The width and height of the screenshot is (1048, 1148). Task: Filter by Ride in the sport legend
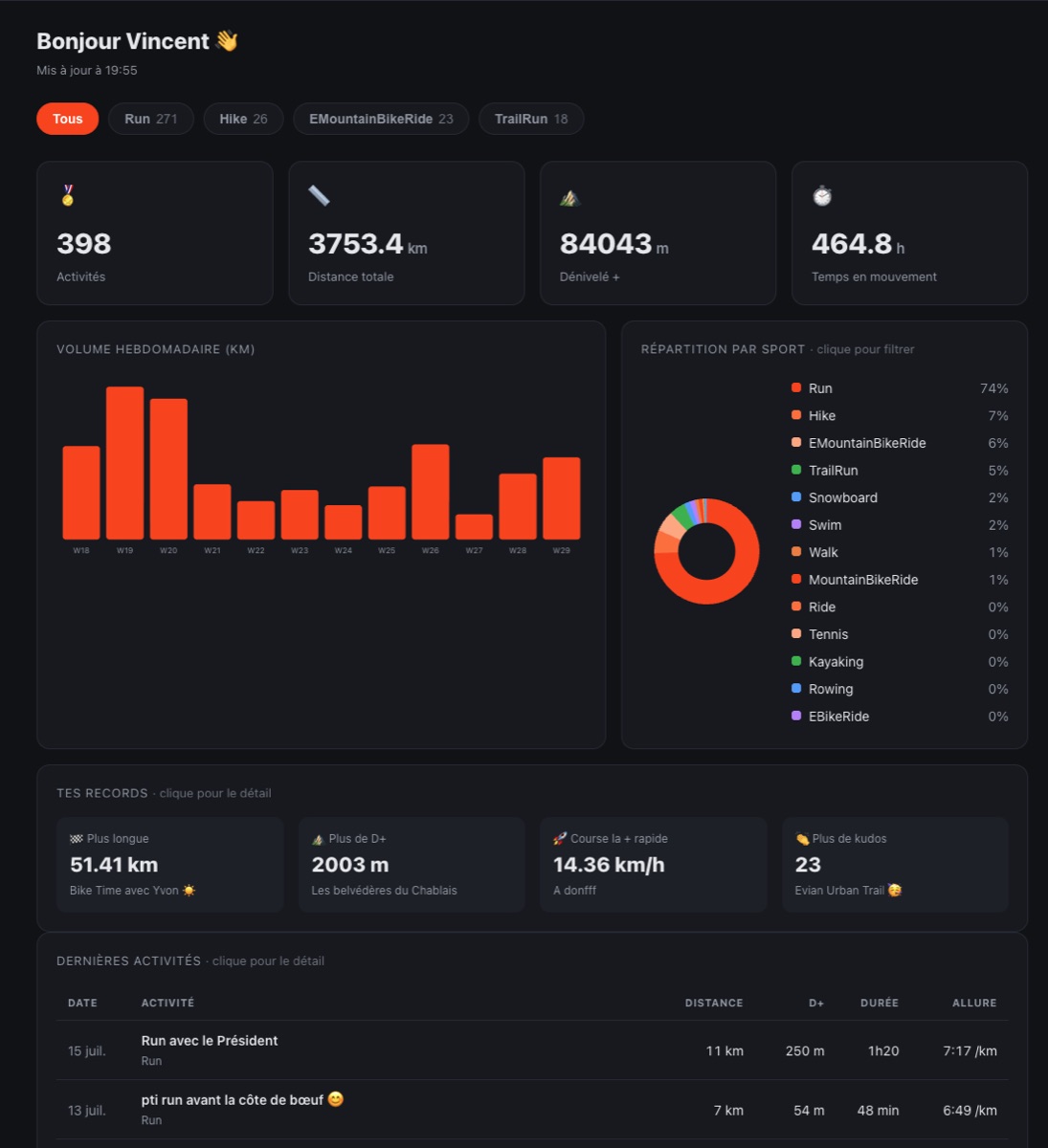(x=900, y=607)
